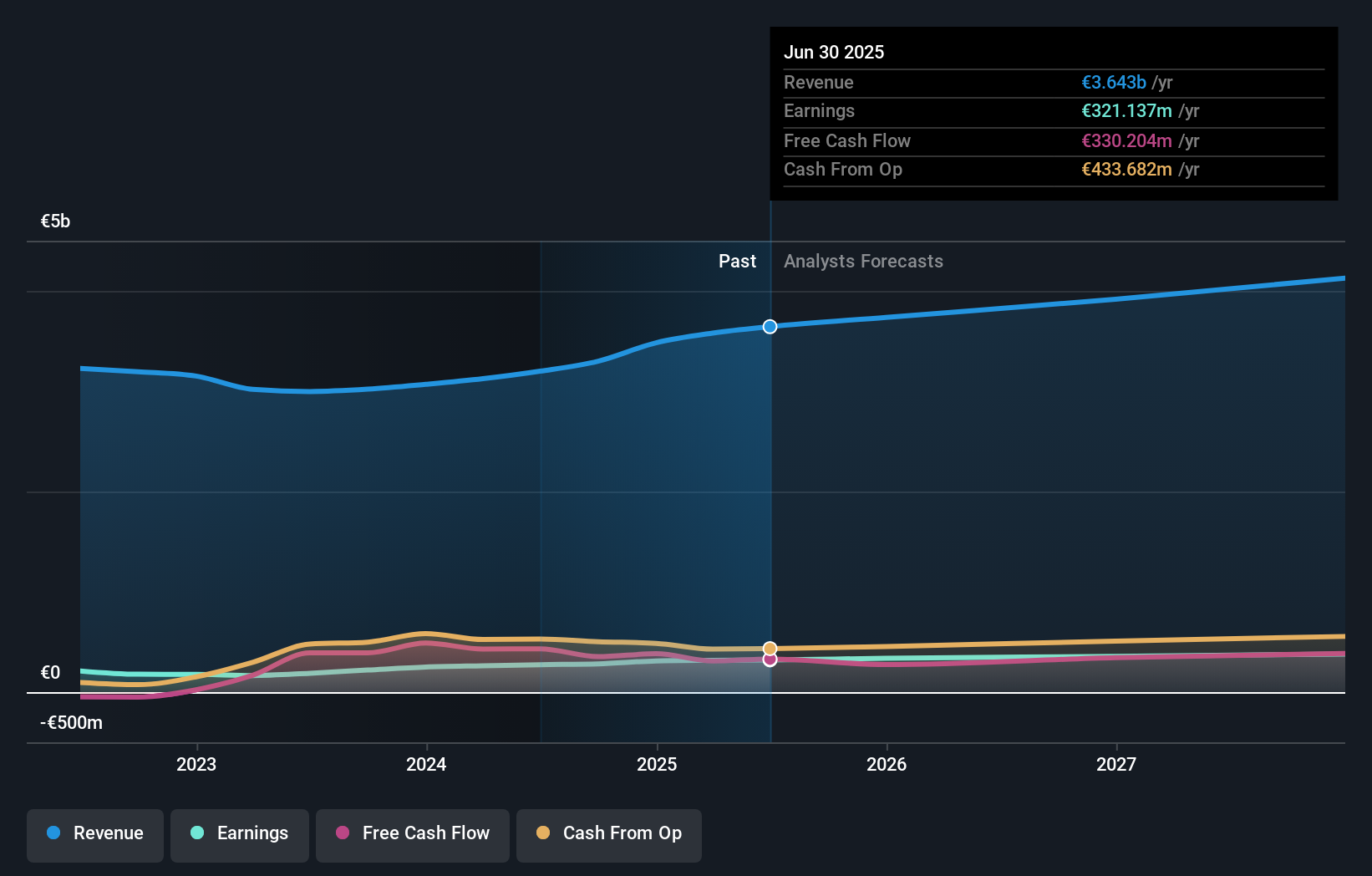Select the blue Revenue legend dot
This screenshot has width=1372, height=876.
(53, 833)
